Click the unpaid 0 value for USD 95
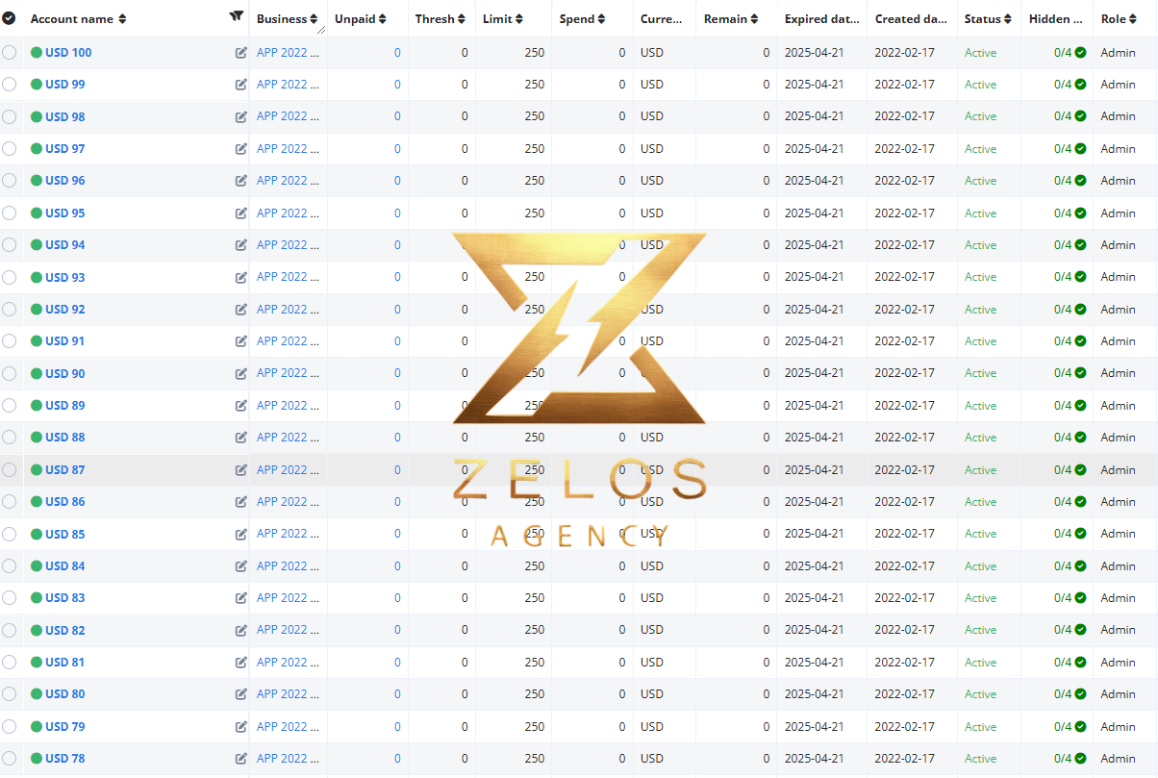The width and height of the screenshot is (1158, 778). [397, 213]
